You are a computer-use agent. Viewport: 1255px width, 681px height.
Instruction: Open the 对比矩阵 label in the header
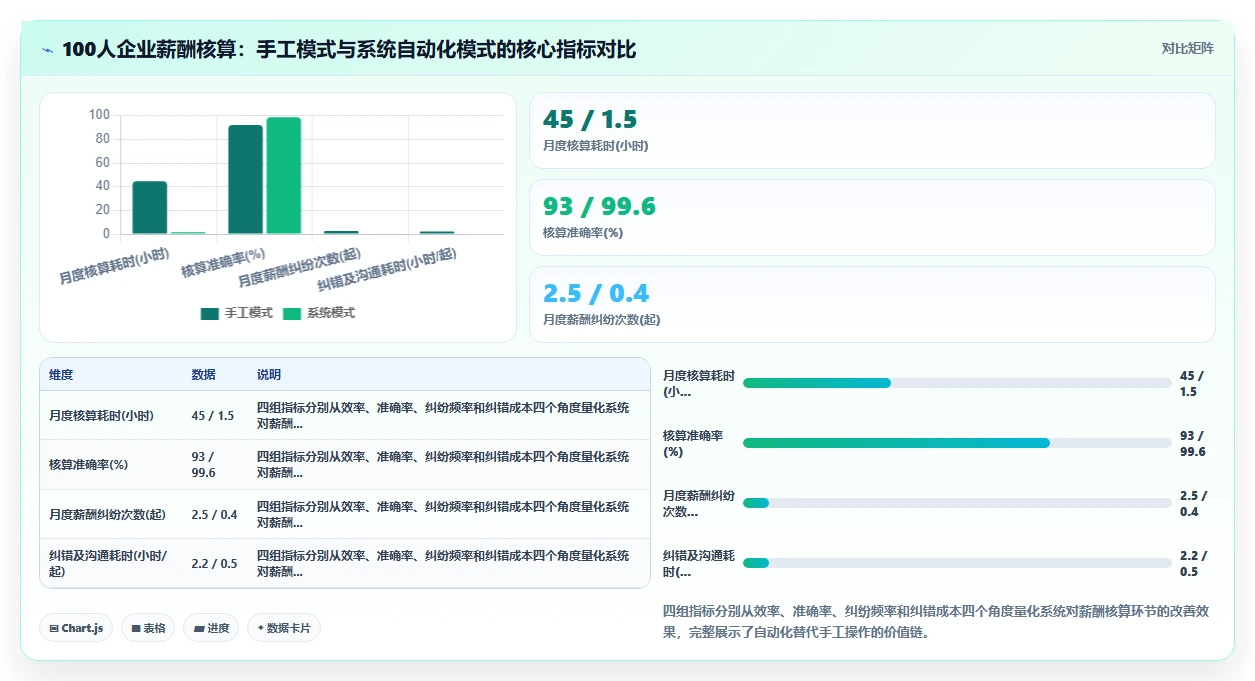[1188, 48]
